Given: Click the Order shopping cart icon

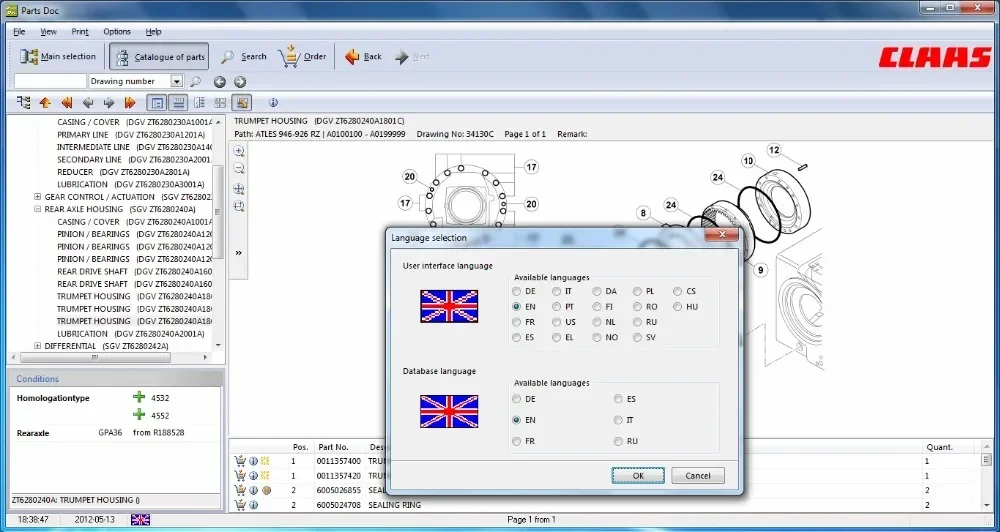Looking at the screenshot, I should [288, 56].
